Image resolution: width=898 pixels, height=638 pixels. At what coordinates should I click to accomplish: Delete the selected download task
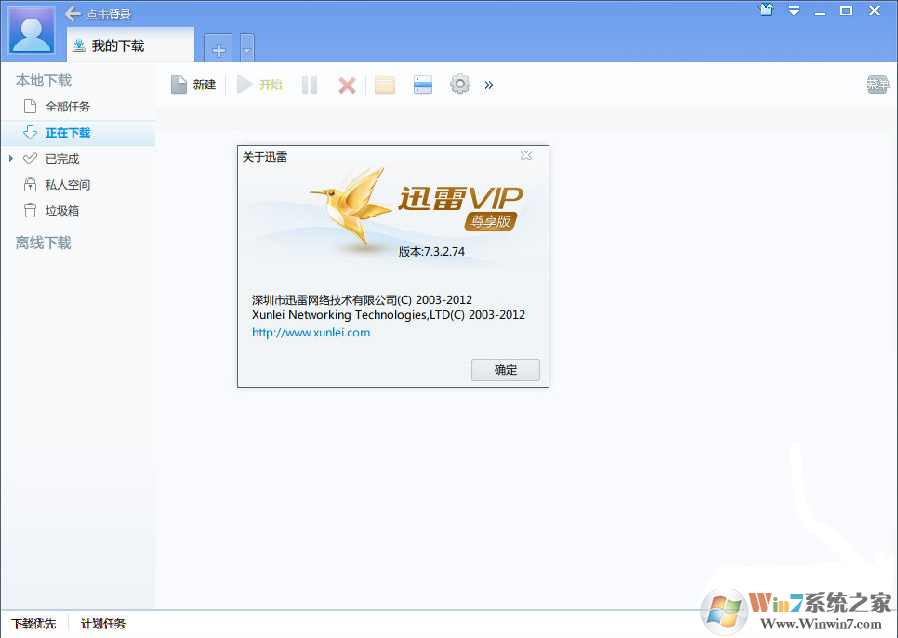[346, 84]
